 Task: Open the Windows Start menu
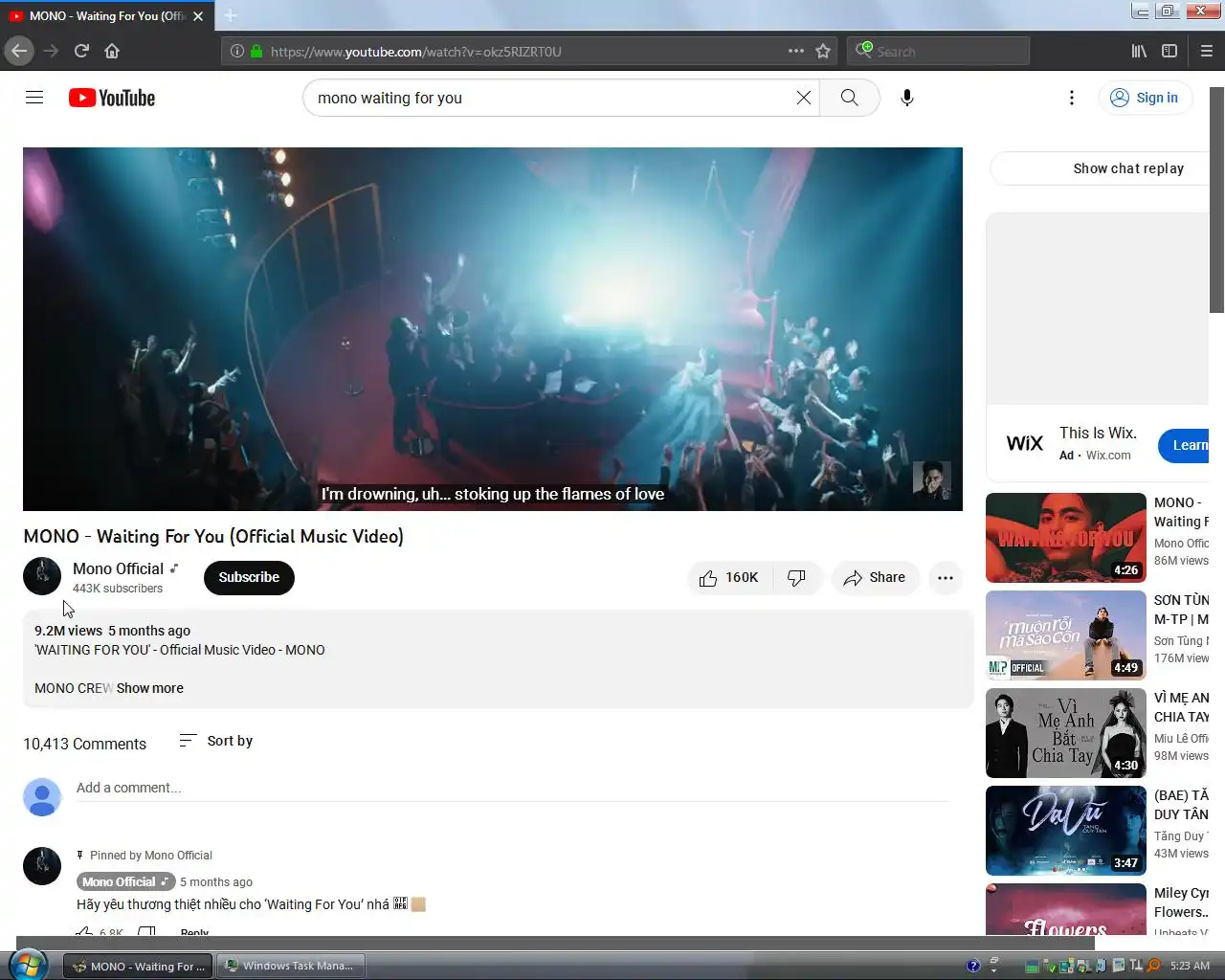coord(27,965)
